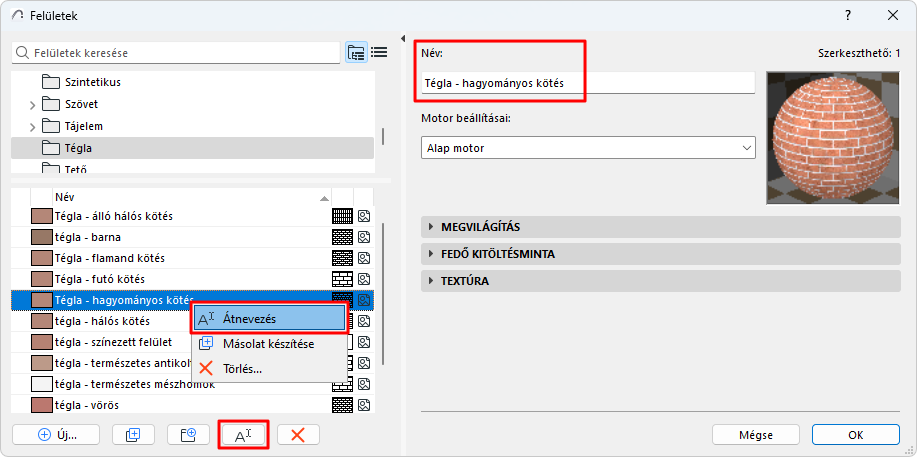The width and height of the screenshot is (917, 457).
Task: Click the Felületek keresése search field
Action: [178, 52]
